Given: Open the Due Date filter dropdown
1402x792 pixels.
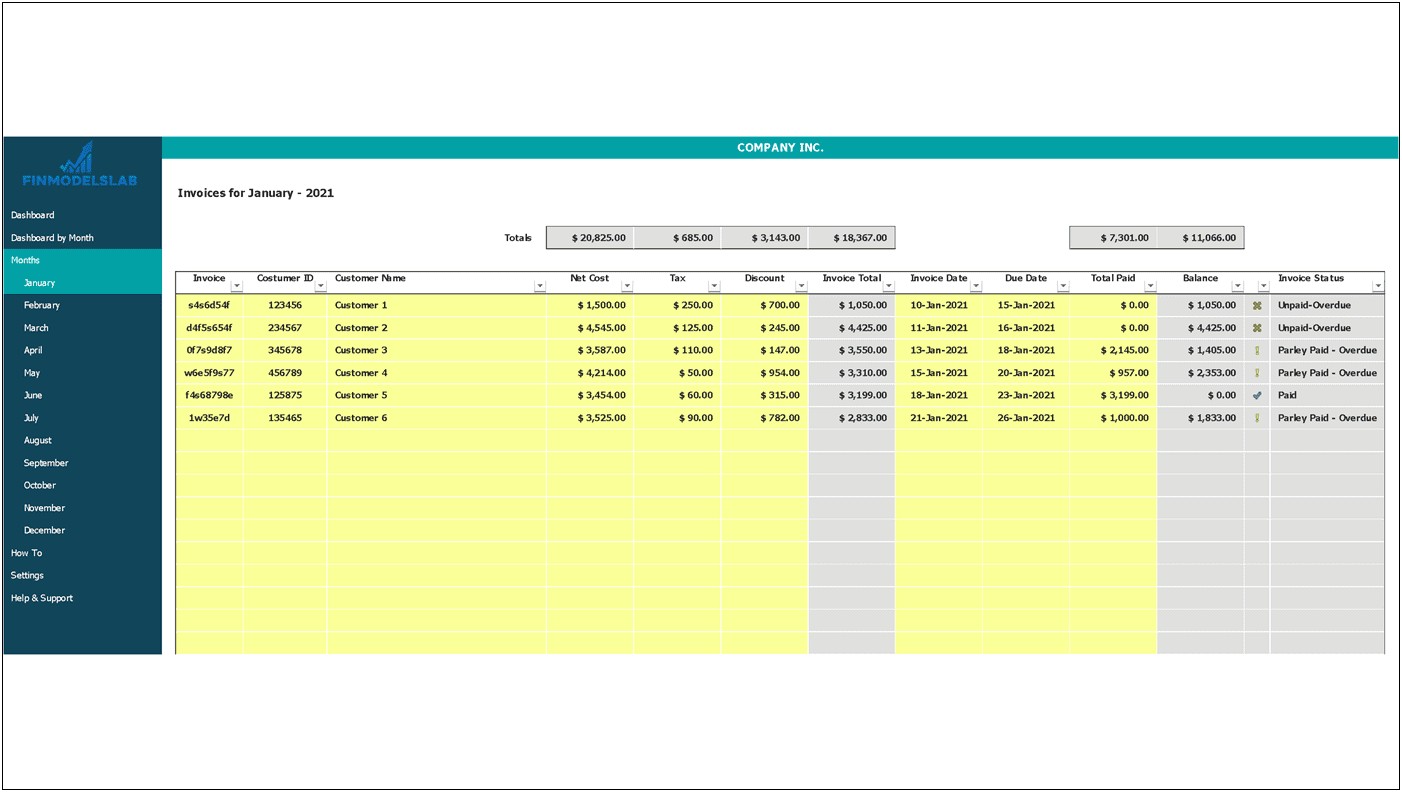Looking at the screenshot, I should [x=1063, y=286].
